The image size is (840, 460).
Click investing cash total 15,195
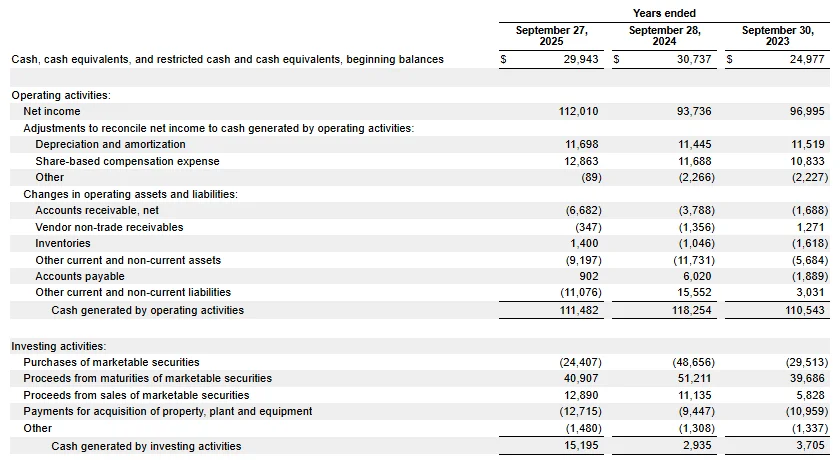click(x=581, y=446)
